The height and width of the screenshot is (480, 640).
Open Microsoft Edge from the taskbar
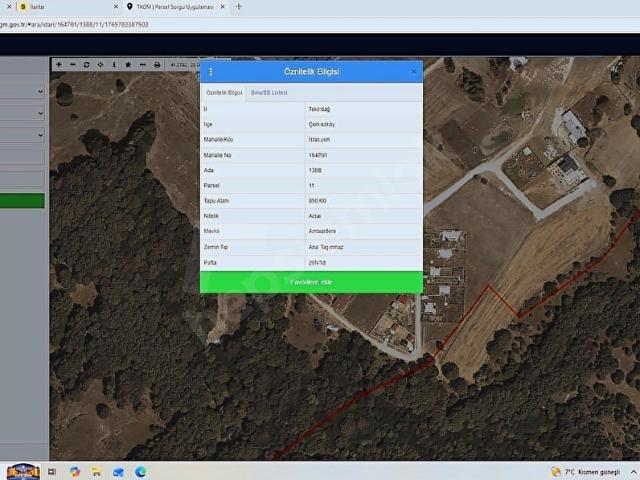click(140, 472)
